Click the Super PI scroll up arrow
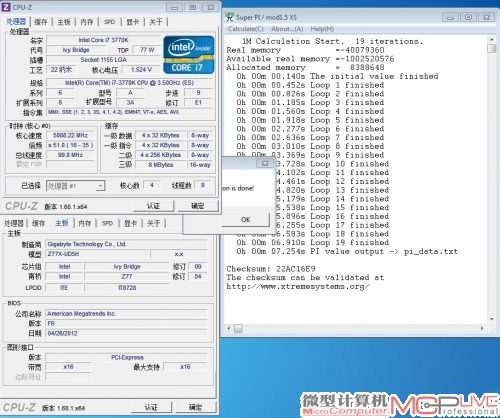The height and width of the screenshot is (418, 500). 491,40
